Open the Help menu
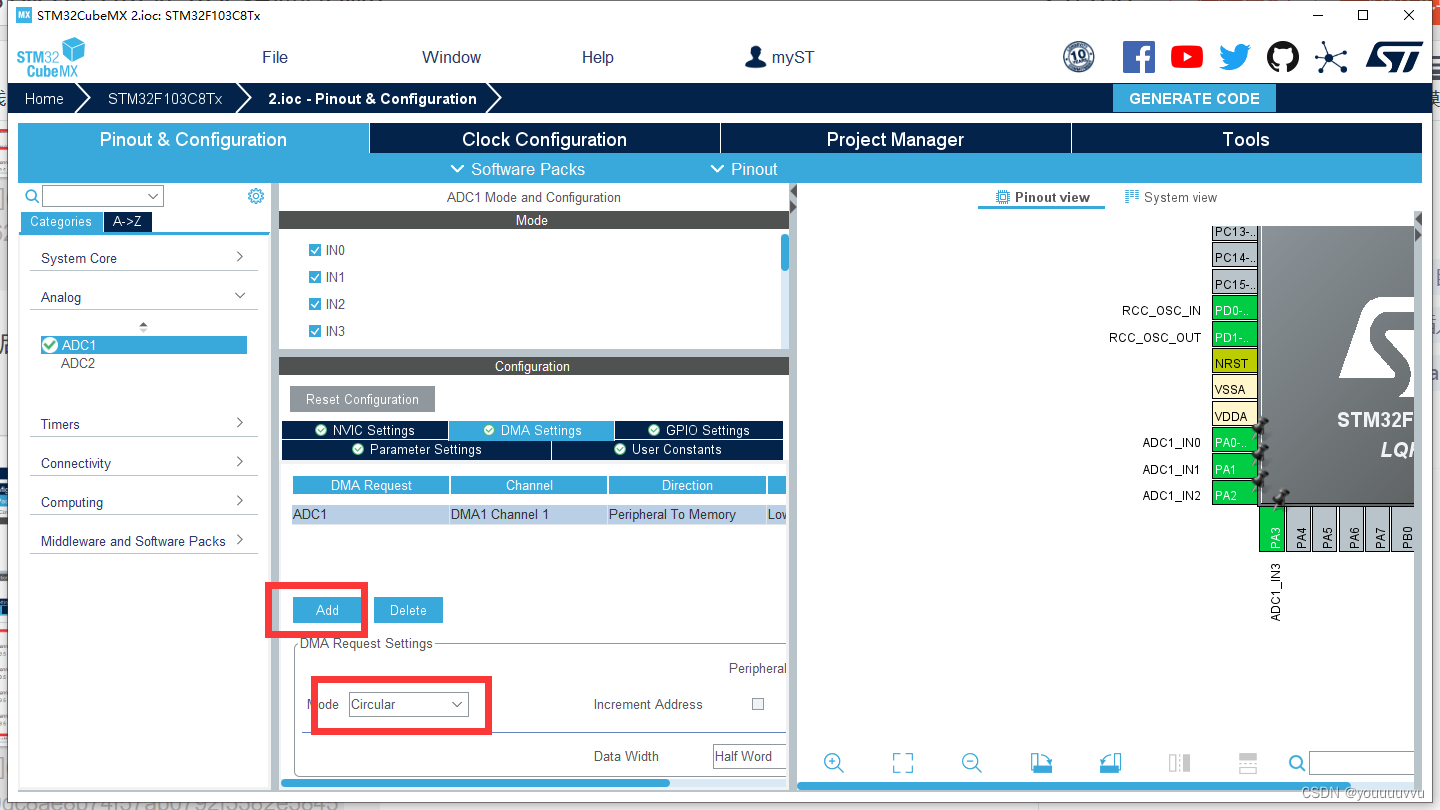 click(598, 57)
